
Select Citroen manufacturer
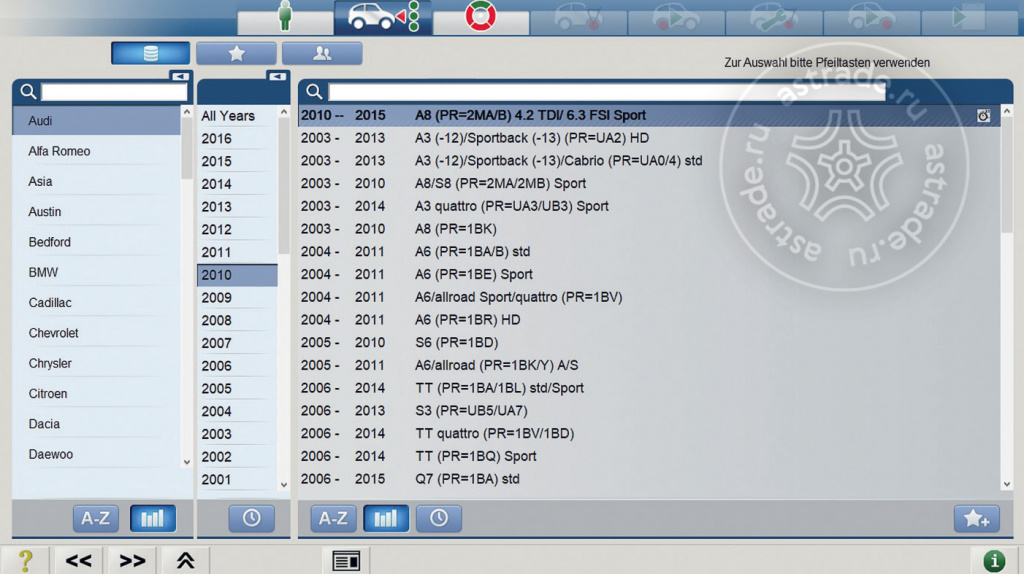tap(96, 394)
